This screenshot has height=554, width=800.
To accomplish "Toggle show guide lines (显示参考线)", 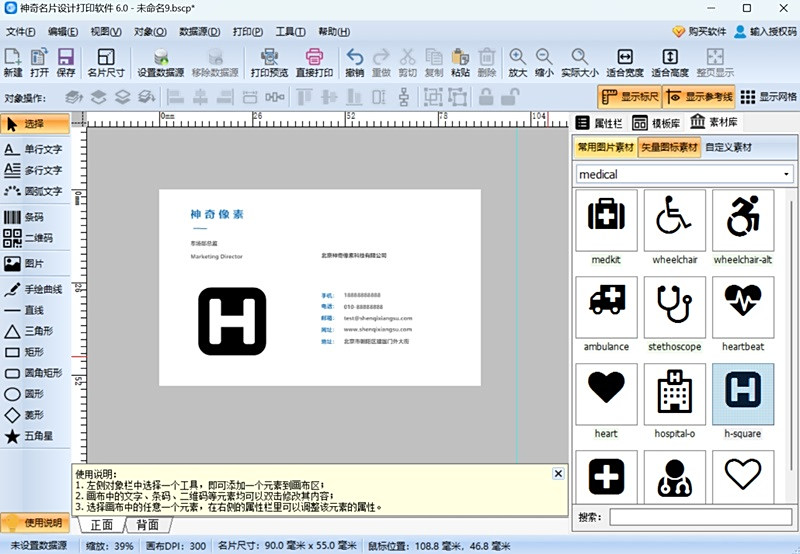I will pos(699,97).
